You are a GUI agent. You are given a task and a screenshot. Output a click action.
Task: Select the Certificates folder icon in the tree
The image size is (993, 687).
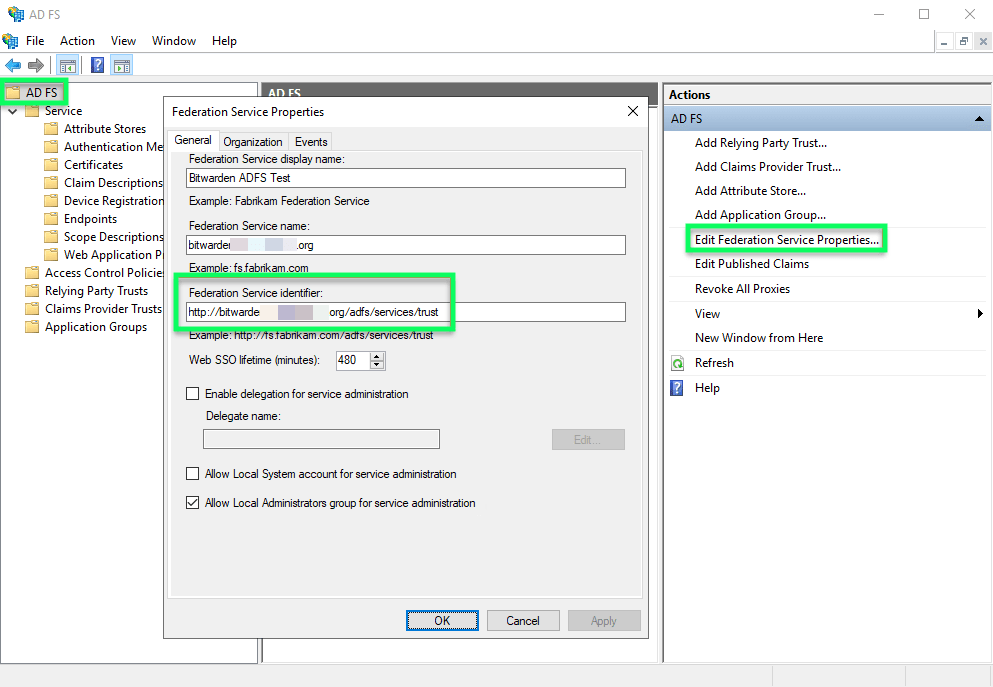pyautogui.click(x=52, y=164)
